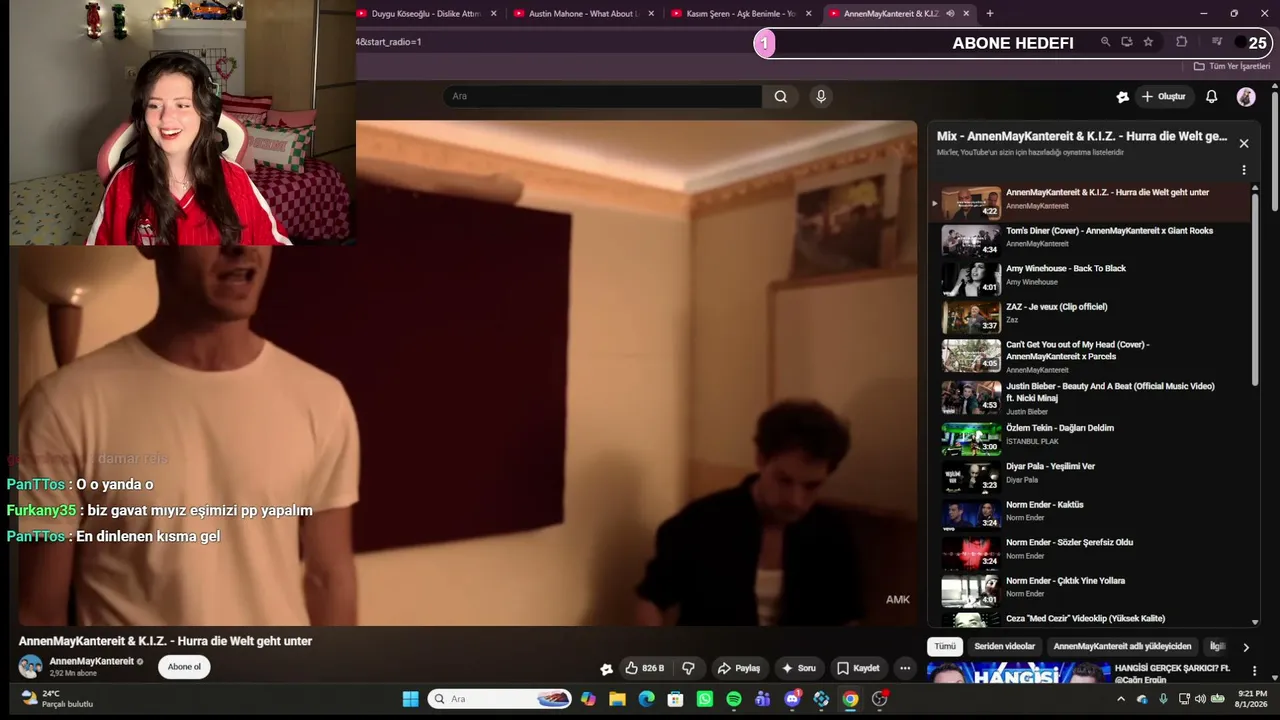
Task: Open Microsoft Teams from the taskbar
Action: pos(763,699)
